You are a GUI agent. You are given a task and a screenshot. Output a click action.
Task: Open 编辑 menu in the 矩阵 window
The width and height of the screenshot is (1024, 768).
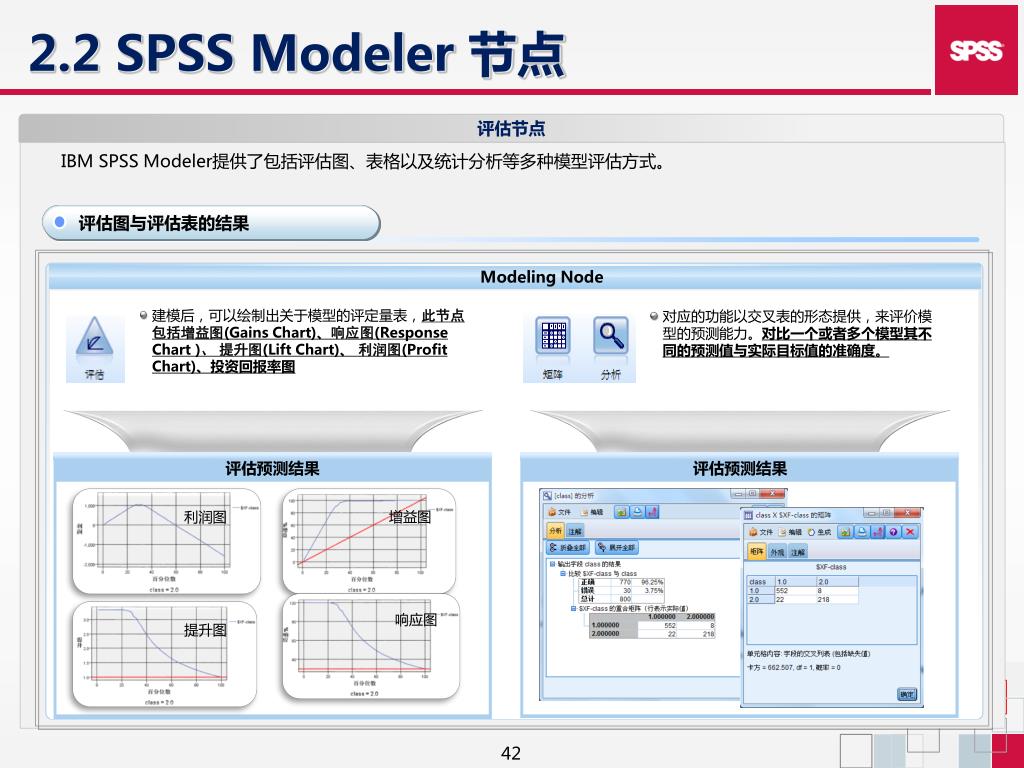click(790, 532)
